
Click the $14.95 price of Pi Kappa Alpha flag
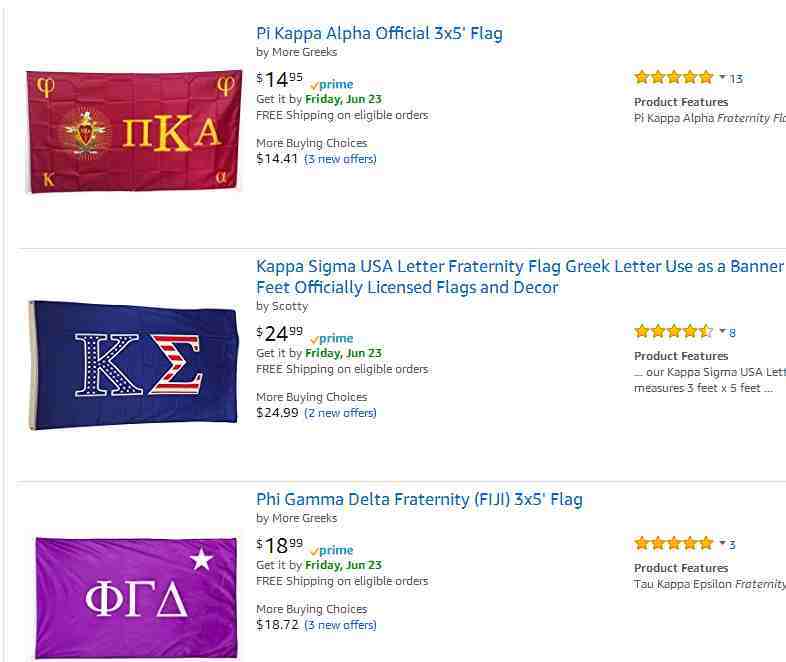(280, 79)
